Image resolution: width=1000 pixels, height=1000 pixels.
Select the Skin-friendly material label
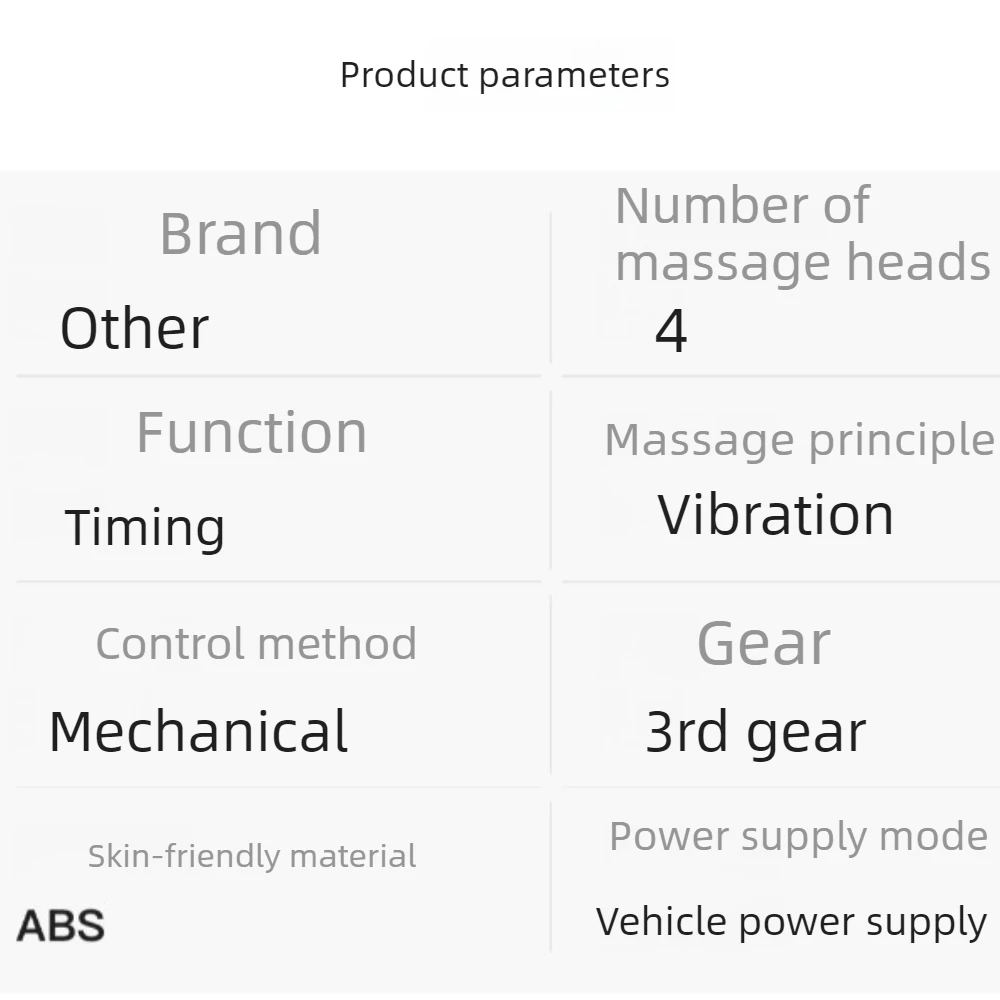click(252, 857)
